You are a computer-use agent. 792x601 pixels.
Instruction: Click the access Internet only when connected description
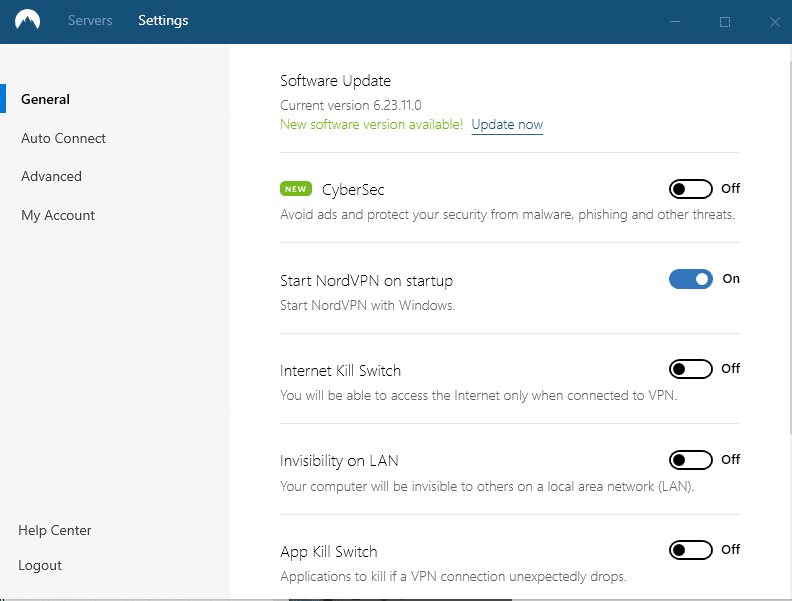pos(478,395)
